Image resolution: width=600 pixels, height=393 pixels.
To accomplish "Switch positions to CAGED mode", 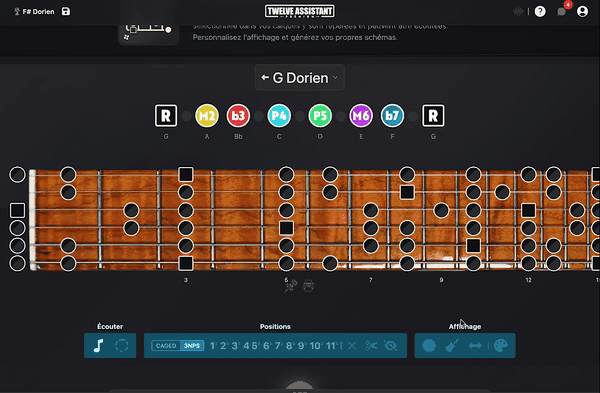I will pos(166,346).
